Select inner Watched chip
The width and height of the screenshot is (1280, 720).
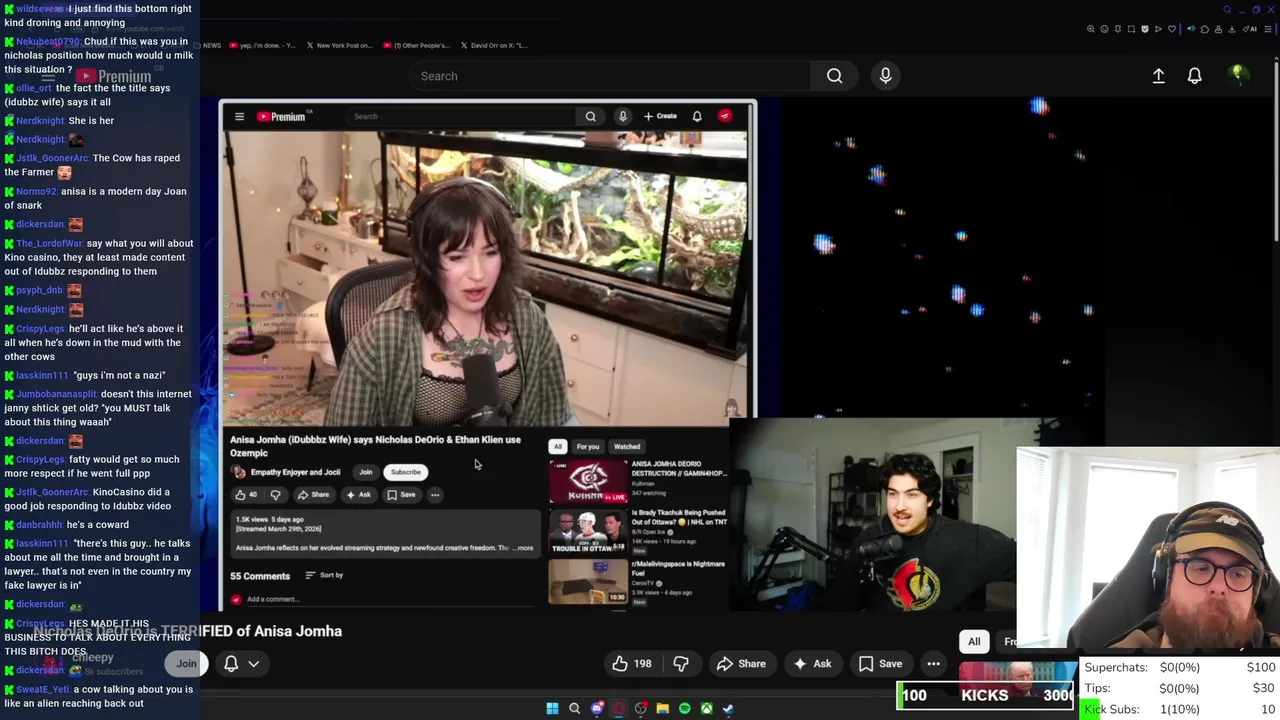click(x=627, y=447)
